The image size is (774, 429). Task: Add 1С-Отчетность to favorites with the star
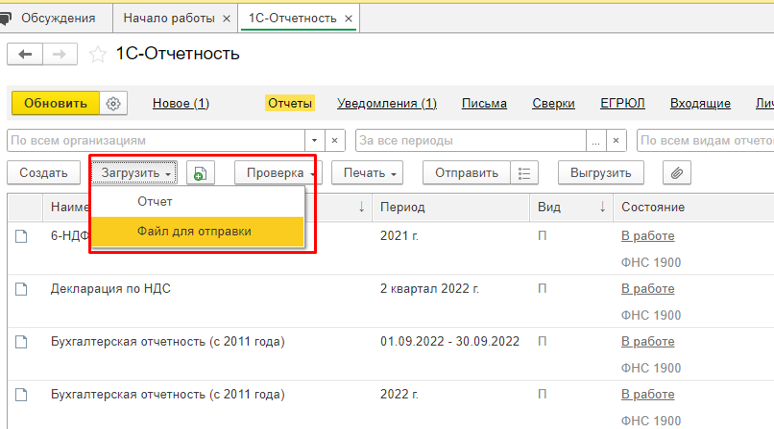click(x=97, y=54)
